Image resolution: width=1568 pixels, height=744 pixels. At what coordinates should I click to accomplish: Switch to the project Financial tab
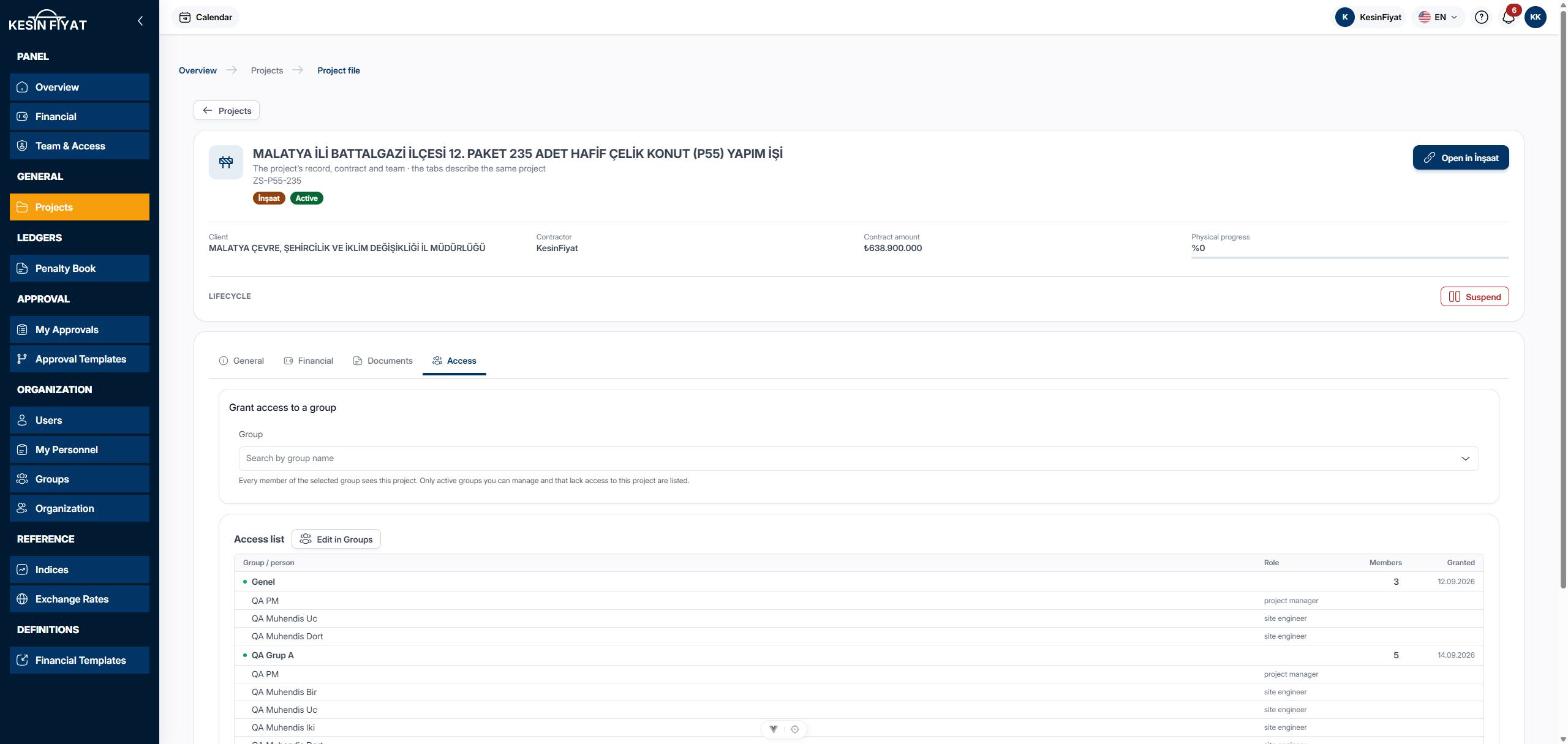(308, 361)
